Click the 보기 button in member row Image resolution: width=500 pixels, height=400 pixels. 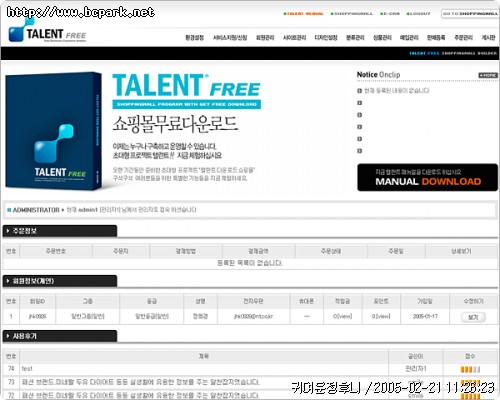click(473, 317)
